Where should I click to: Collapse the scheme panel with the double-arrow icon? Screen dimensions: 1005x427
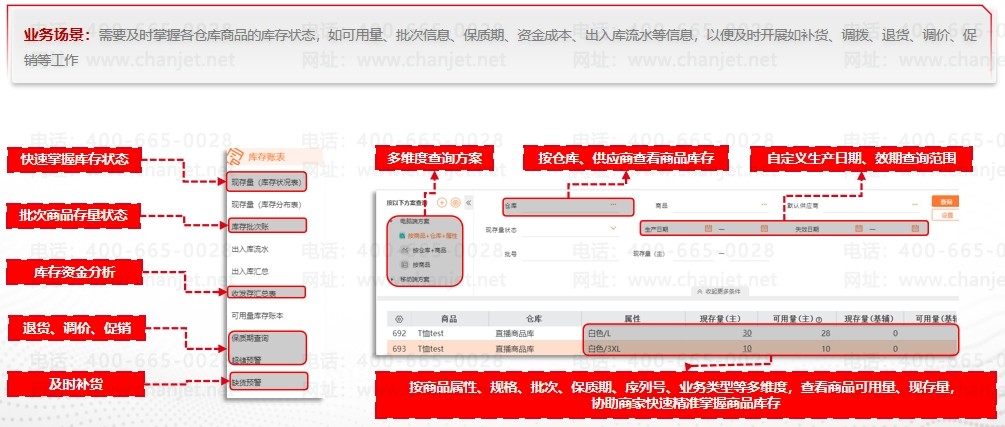(469, 202)
